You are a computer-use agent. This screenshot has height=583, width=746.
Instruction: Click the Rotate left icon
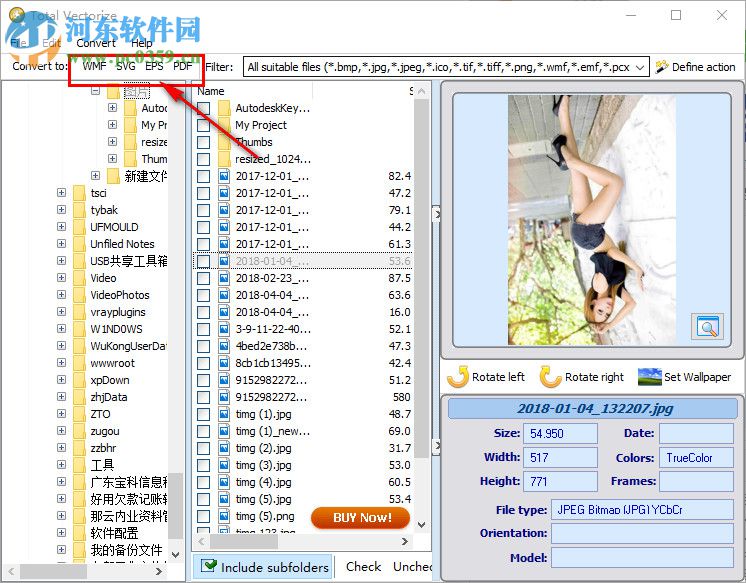tap(458, 376)
